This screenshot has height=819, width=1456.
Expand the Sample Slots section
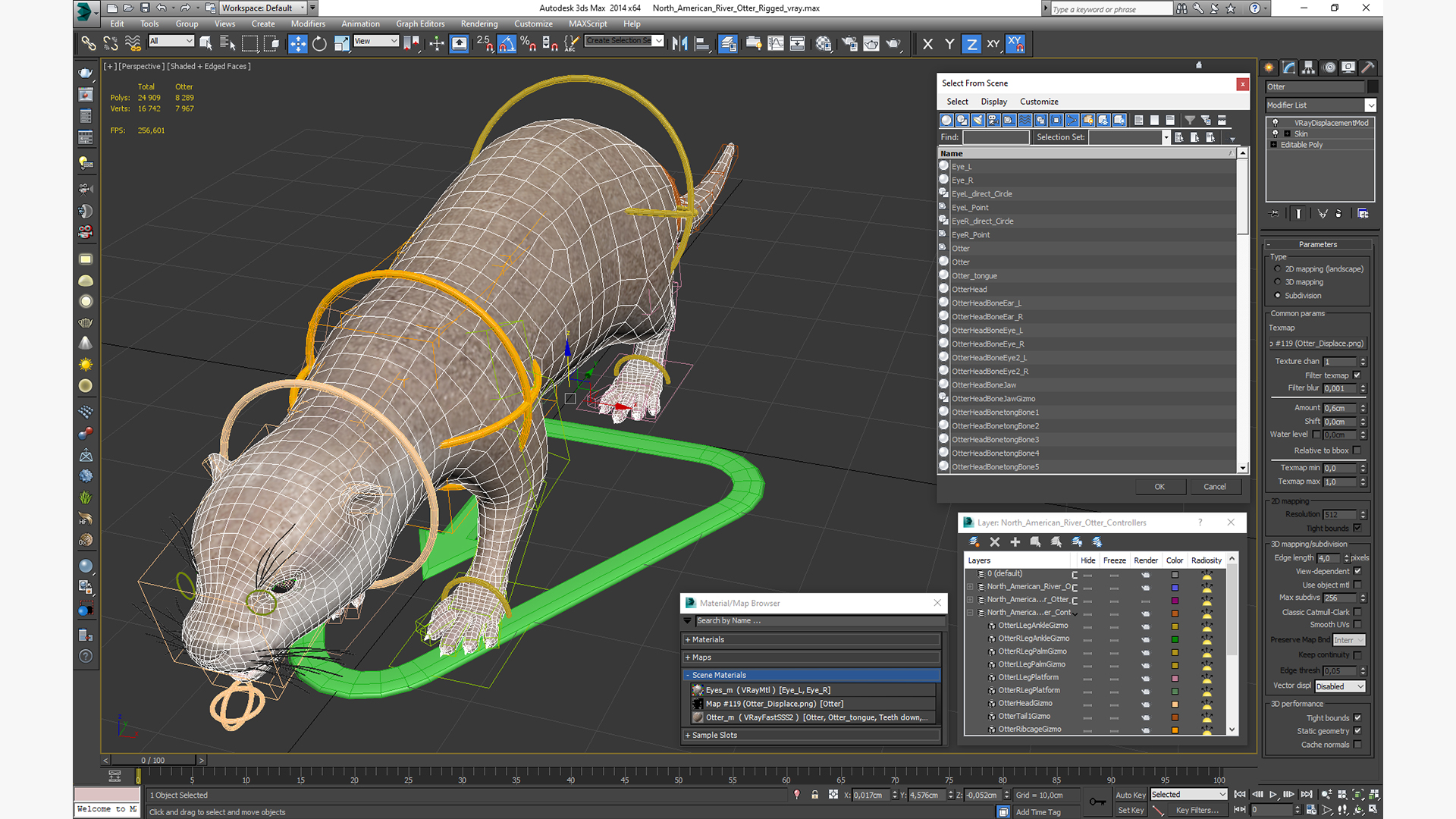[813, 736]
